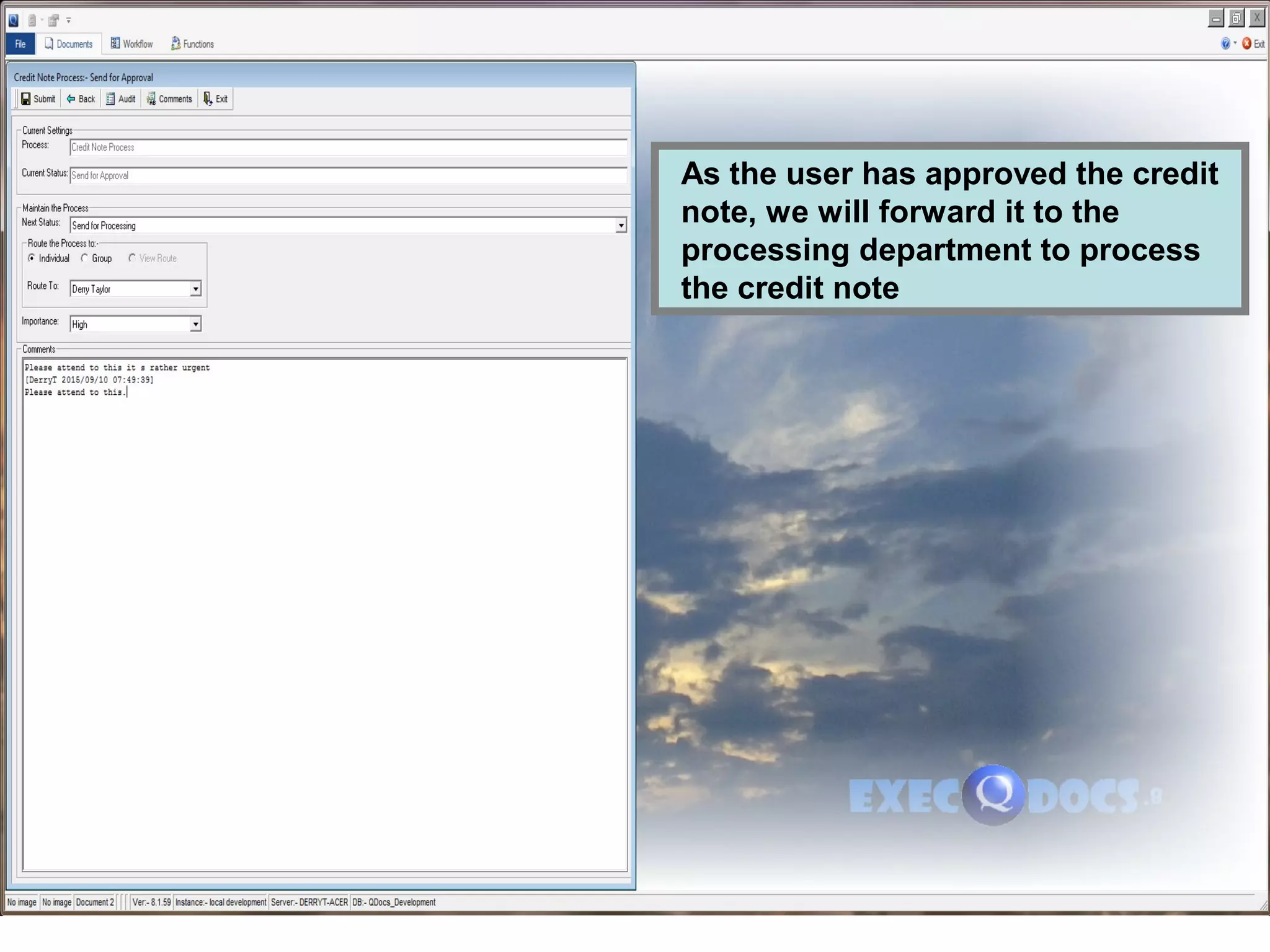Click inside the Comments text area
The width and height of the screenshot is (1270, 952).
[325, 615]
